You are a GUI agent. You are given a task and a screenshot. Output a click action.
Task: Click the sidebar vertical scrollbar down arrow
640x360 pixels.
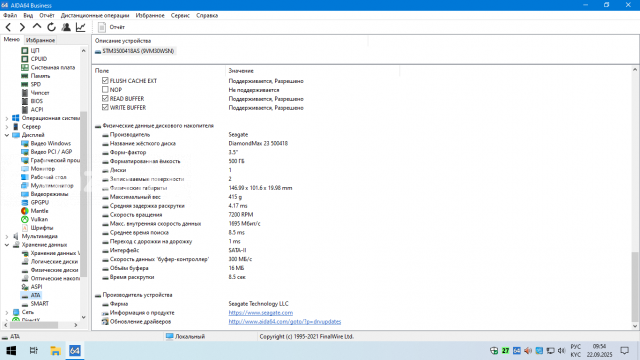pos(84,317)
